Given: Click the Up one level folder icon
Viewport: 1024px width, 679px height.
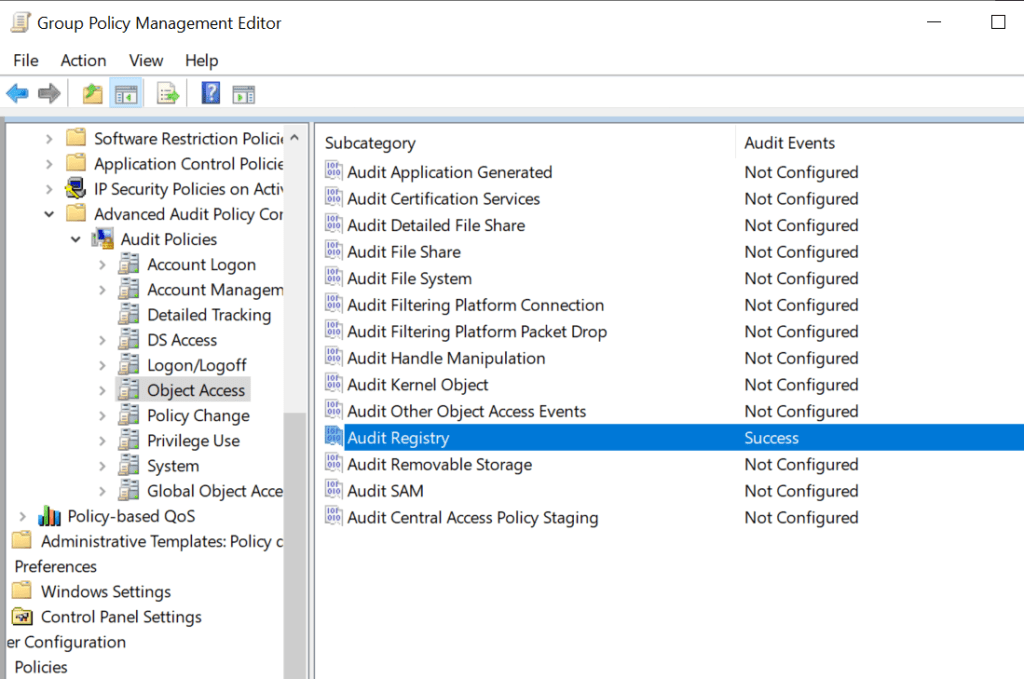Looking at the screenshot, I should 93,94.
